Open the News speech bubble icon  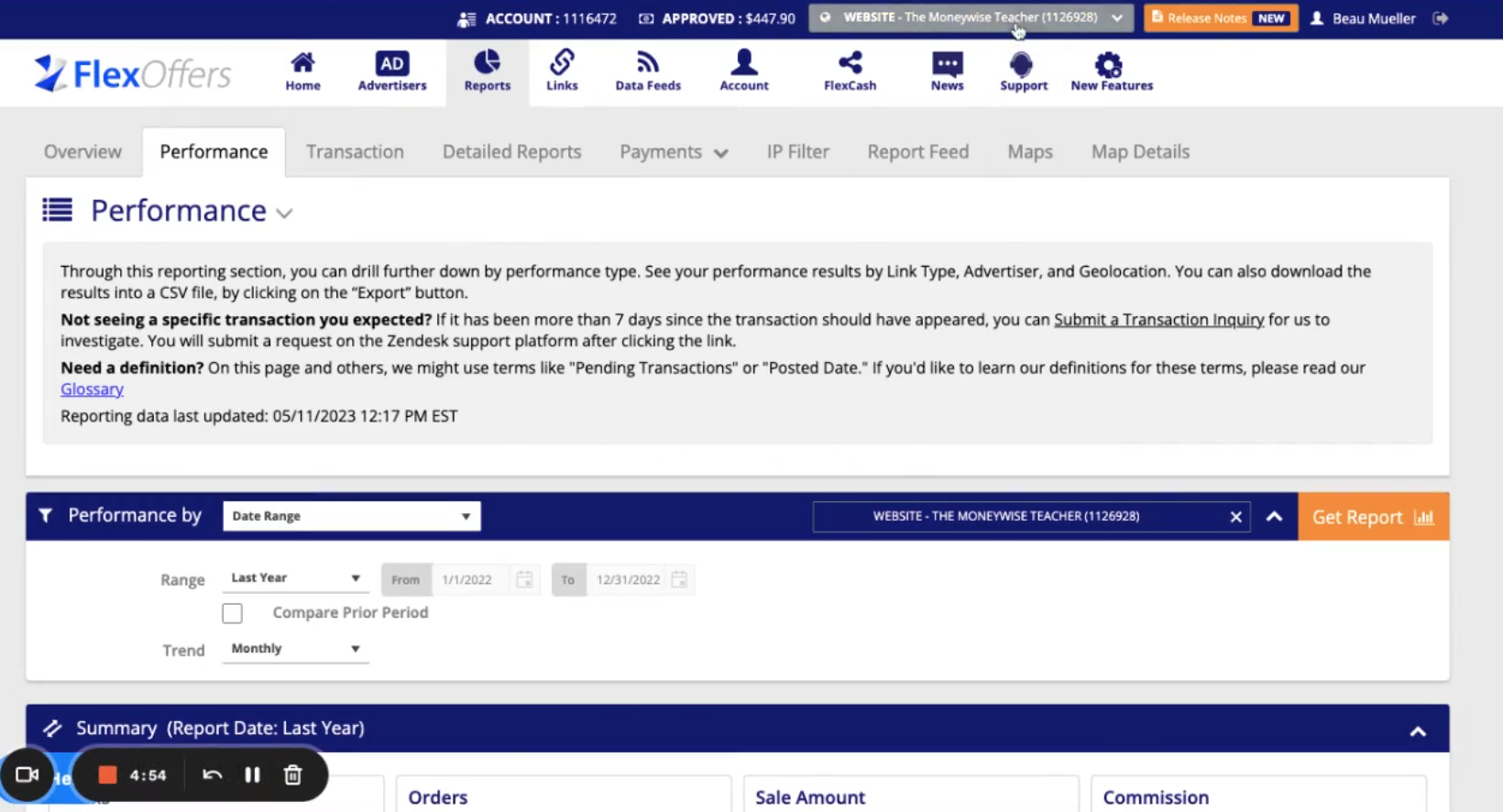(x=947, y=63)
